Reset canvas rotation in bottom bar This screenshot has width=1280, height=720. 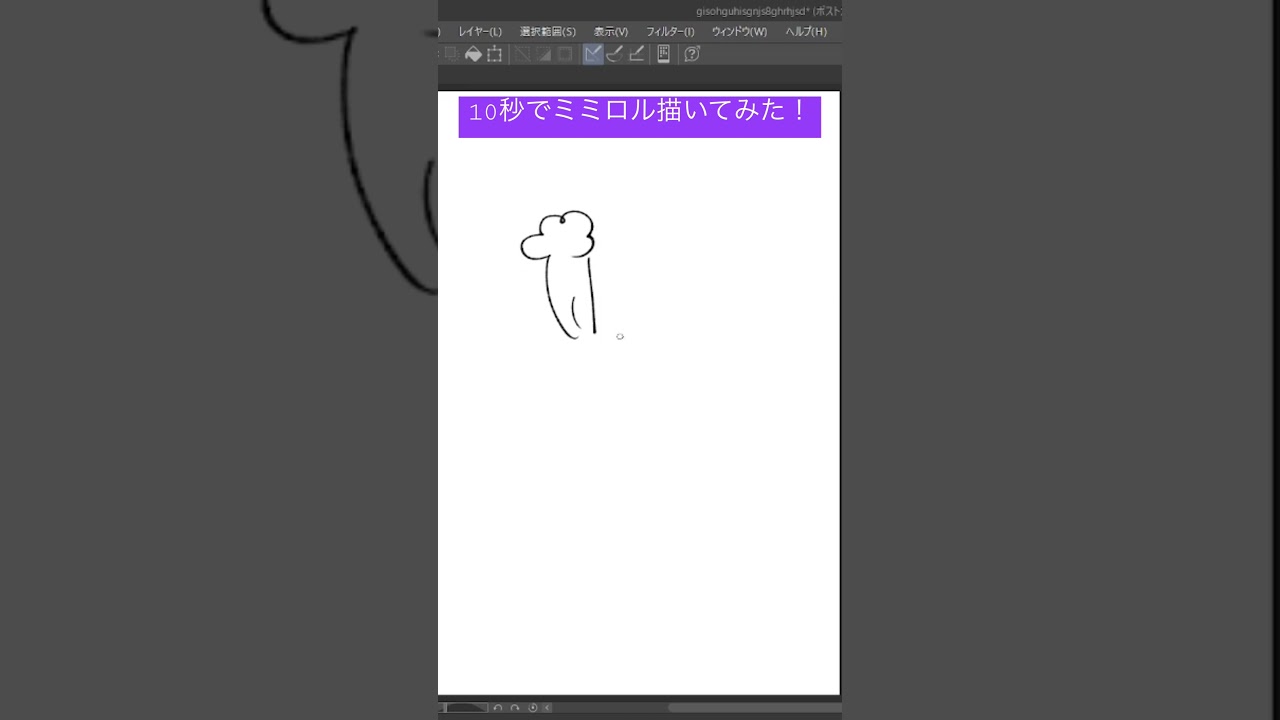click(x=532, y=708)
